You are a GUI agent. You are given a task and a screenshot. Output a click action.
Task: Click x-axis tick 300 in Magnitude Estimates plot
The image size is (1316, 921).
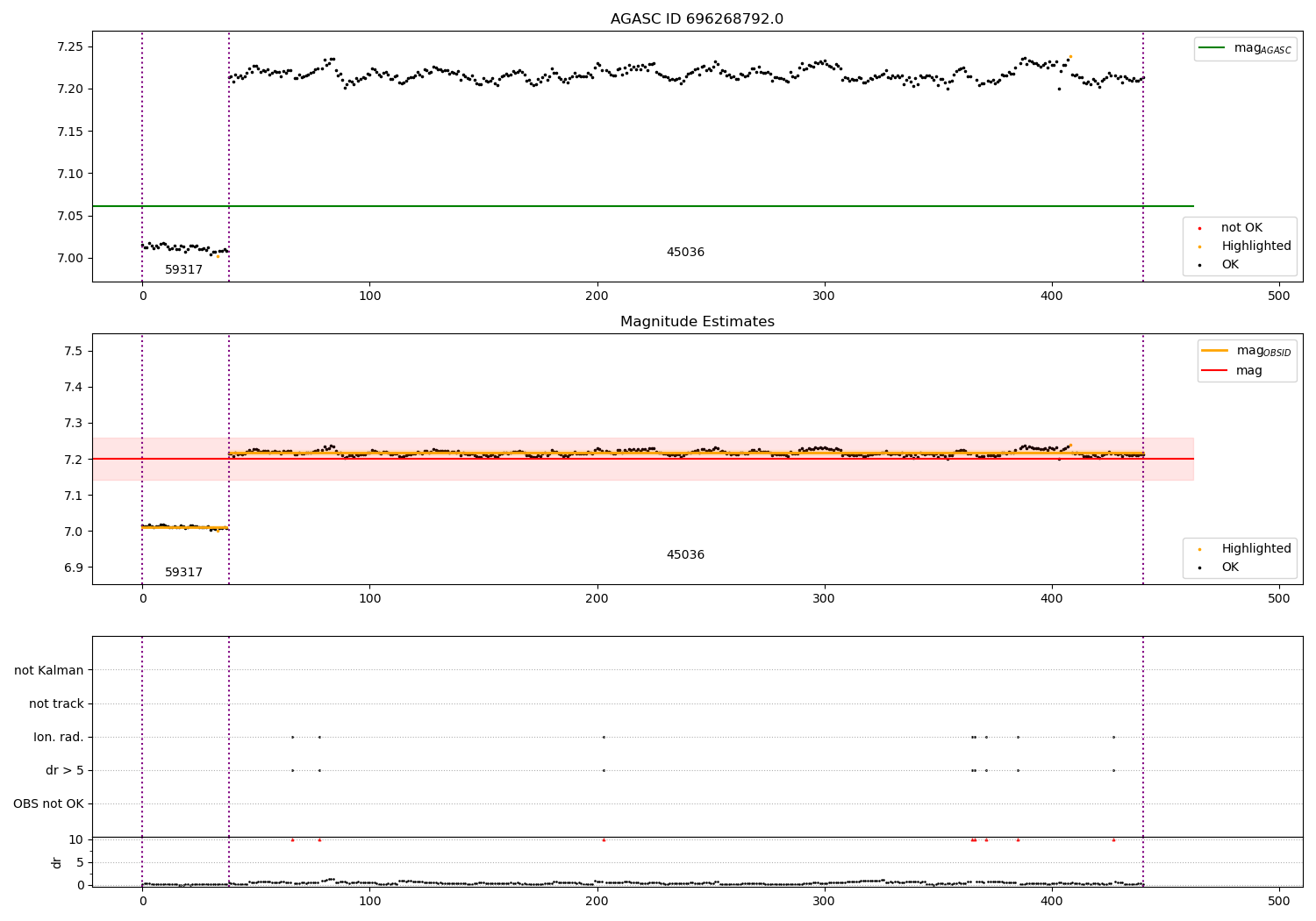click(x=824, y=598)
